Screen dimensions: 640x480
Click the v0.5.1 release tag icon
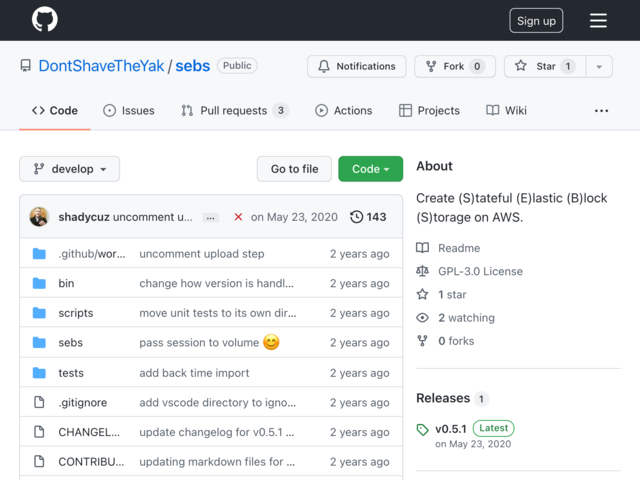click(x=422, y=429)
